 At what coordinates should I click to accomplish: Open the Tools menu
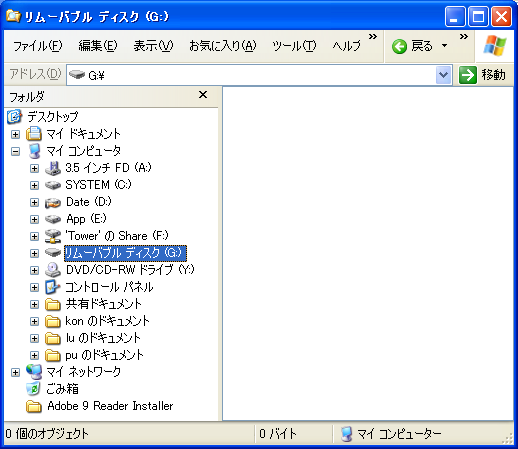tap(294, 46)
